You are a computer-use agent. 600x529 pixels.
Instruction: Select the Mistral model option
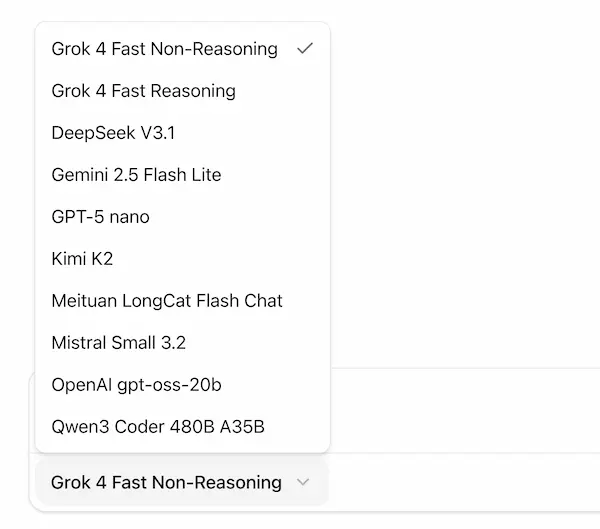(183, 343)
